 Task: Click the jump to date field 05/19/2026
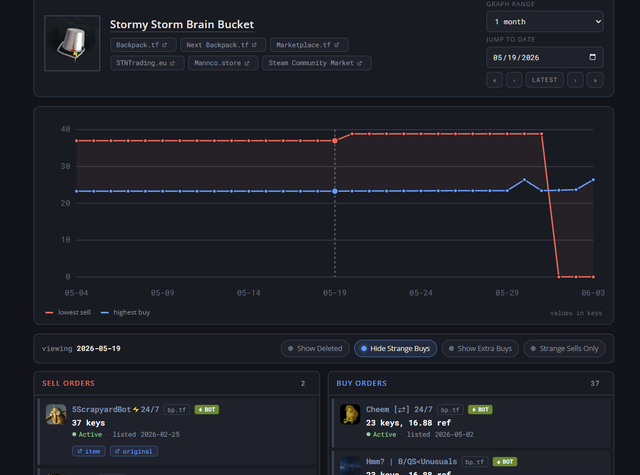click(544, 58)
